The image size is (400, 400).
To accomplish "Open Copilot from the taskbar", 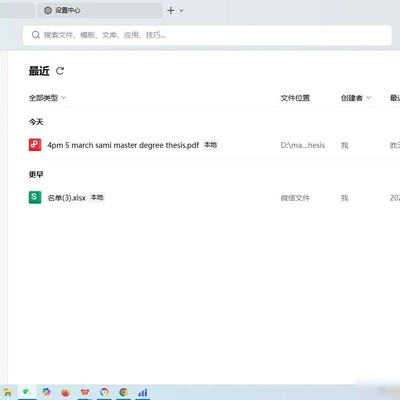I will pos(46,392).
